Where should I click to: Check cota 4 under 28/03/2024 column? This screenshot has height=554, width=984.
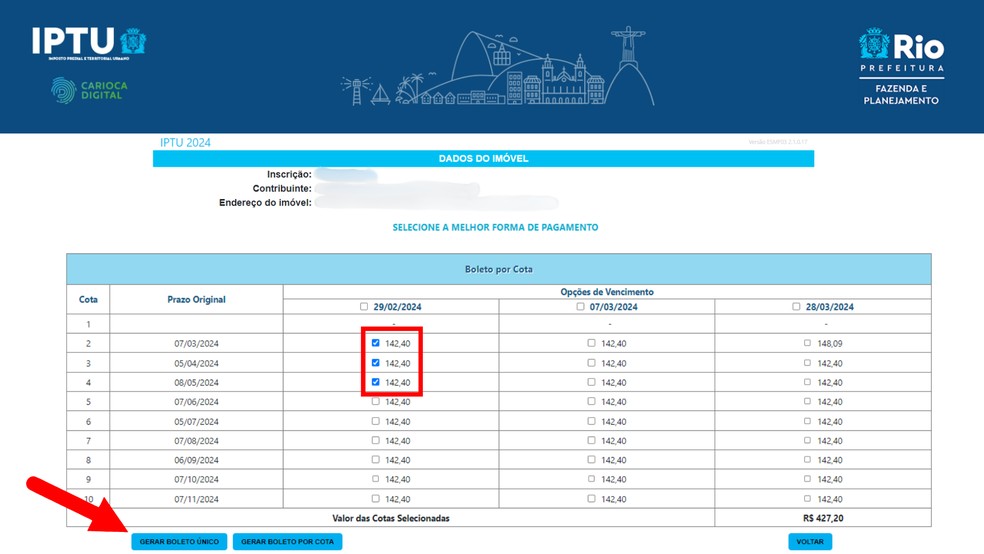click(x=807, y=382)
